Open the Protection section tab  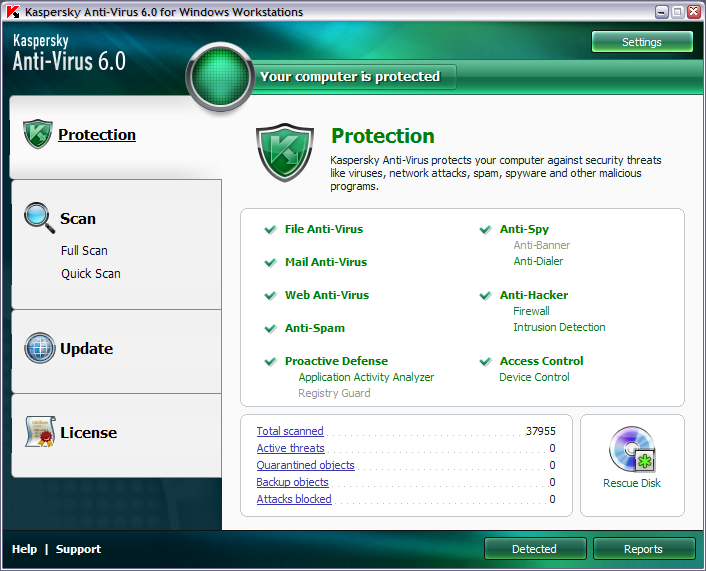pyautogui.click(x=97, y=135)
